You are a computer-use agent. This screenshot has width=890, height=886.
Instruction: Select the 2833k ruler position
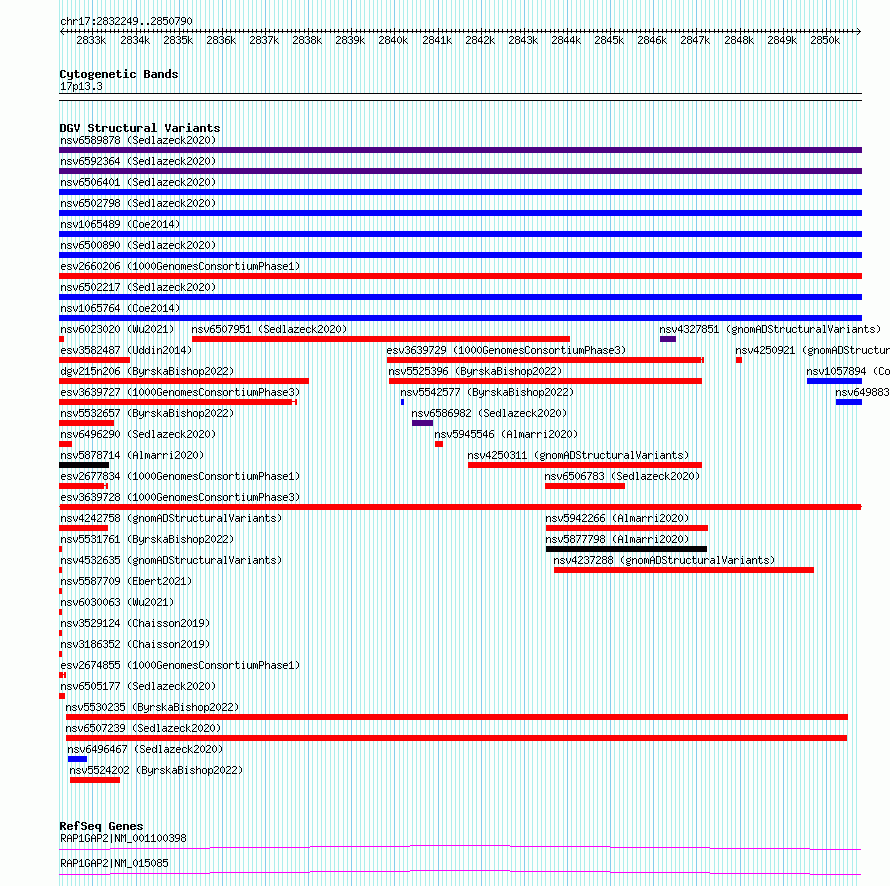coord(91,40)
